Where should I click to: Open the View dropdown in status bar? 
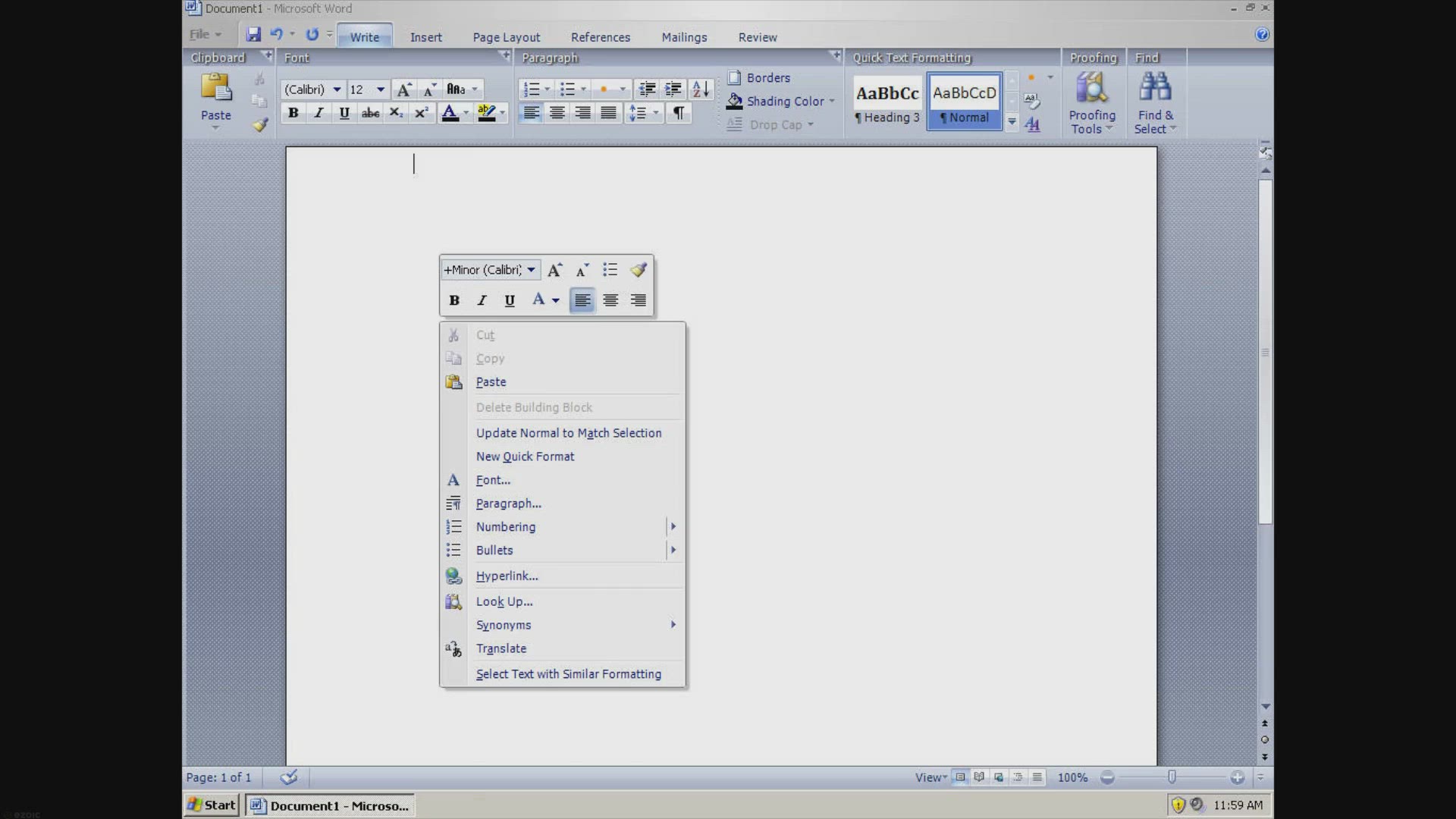pyautogui.click(x=930, y=777)
